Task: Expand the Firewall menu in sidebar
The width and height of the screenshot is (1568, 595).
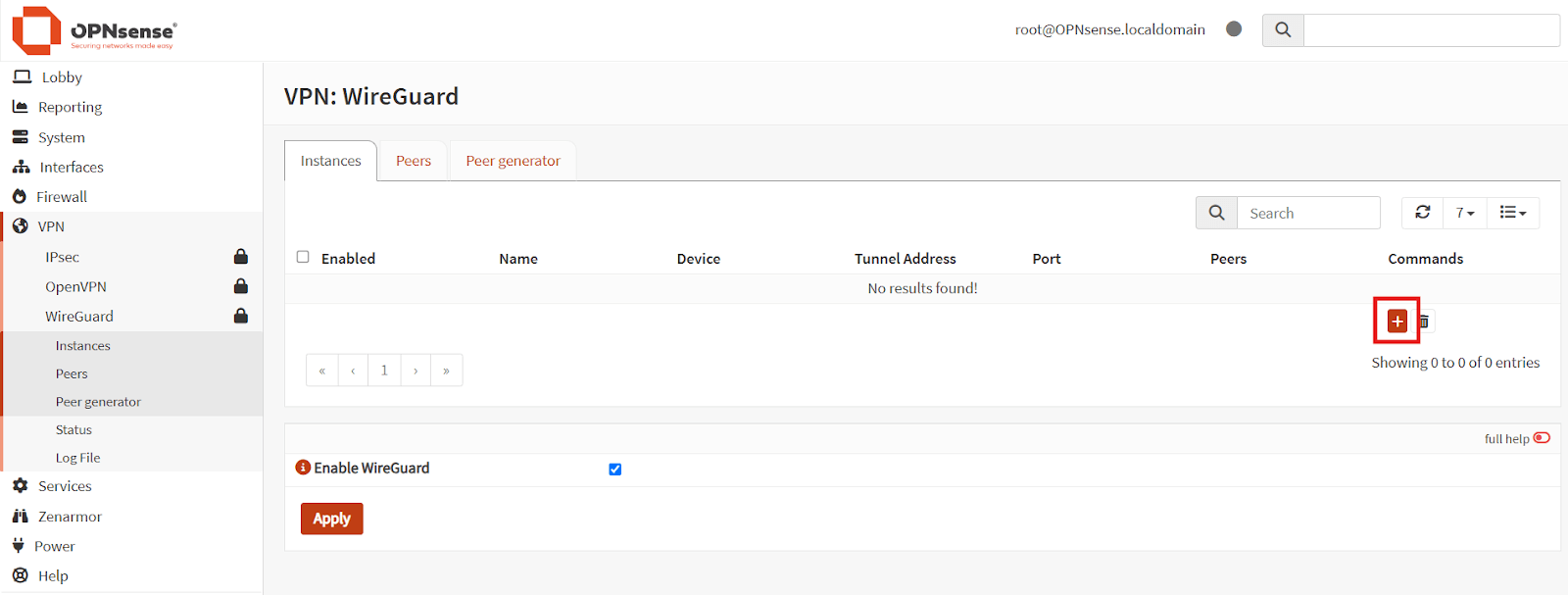Action: point(62,197)
